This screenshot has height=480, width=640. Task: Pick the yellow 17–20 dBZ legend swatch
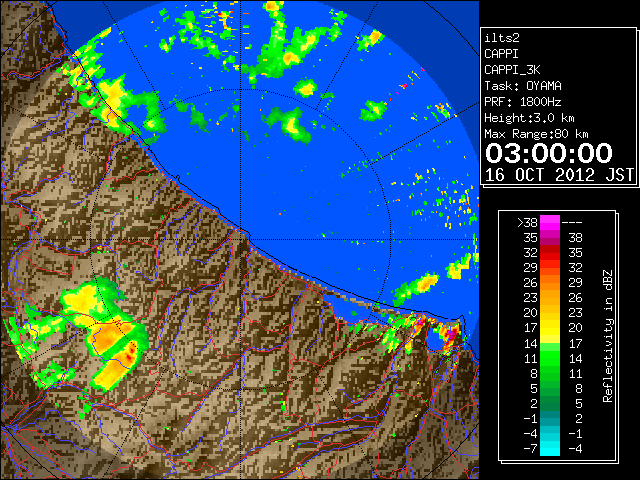[x=550, y=328]
